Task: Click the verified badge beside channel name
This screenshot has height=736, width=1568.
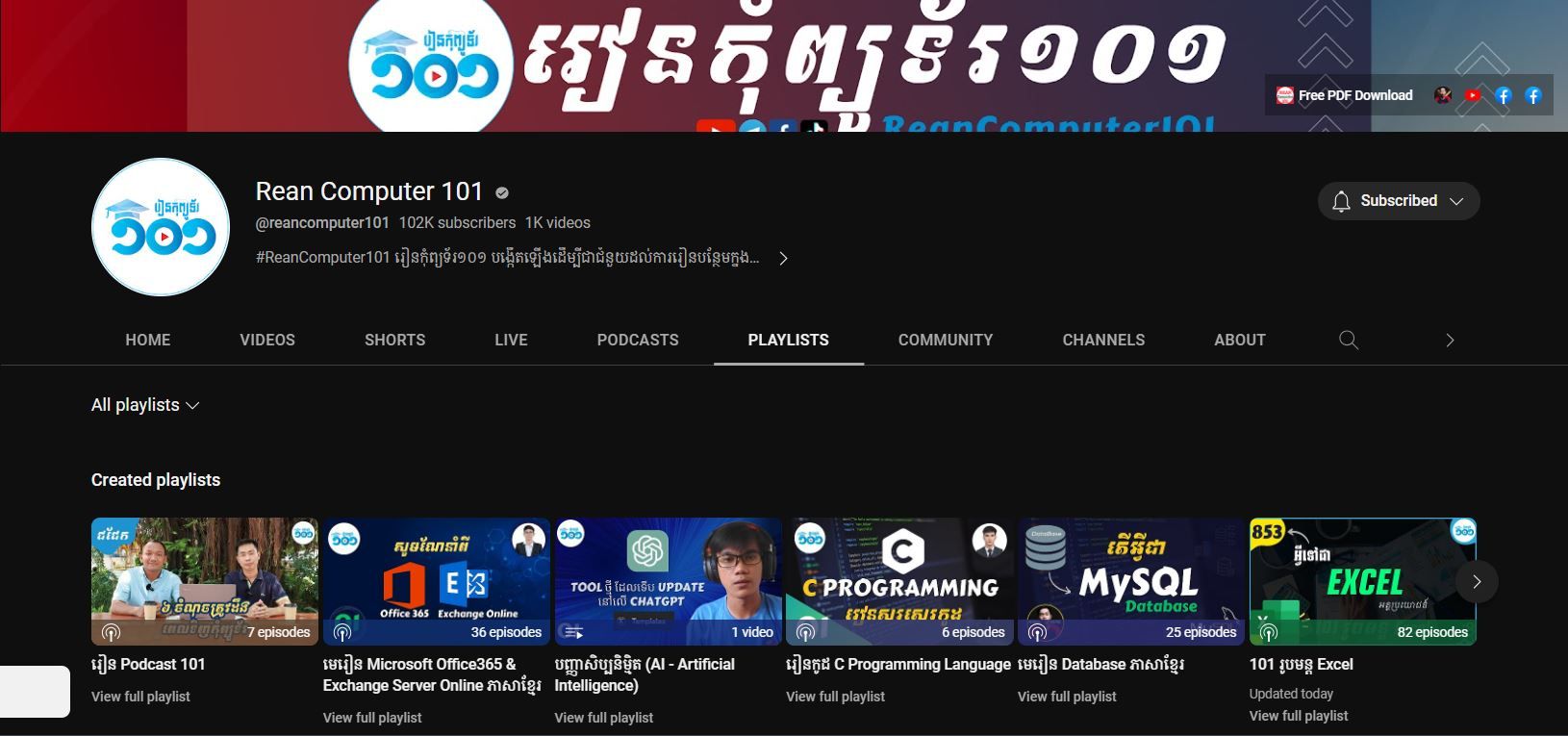Action: click(502, 193)
